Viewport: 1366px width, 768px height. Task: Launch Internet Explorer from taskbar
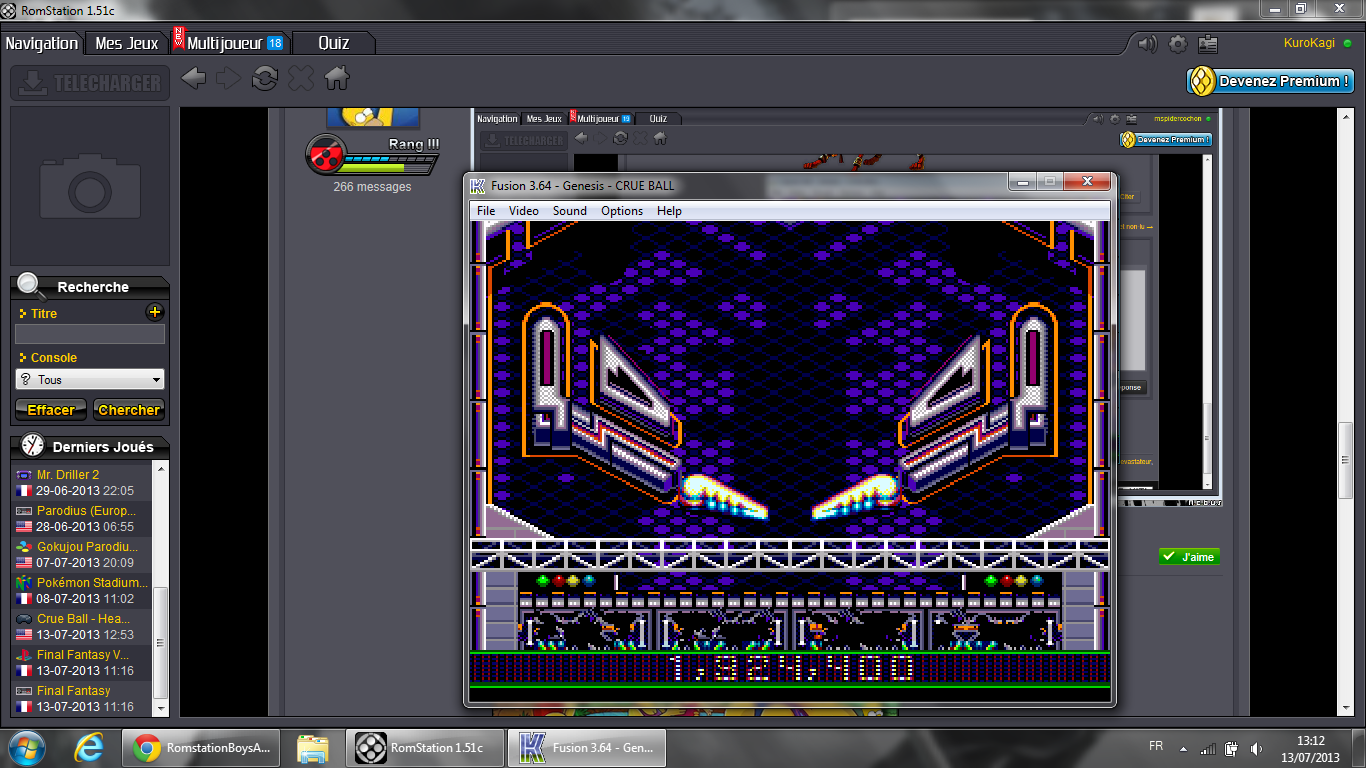[89, 747]
